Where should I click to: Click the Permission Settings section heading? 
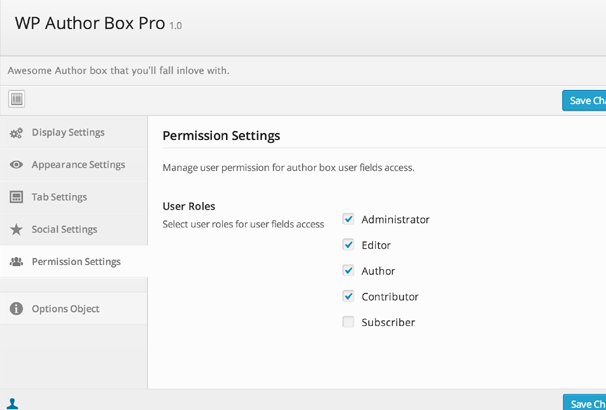pyautogui.click(x=221, y=136)
